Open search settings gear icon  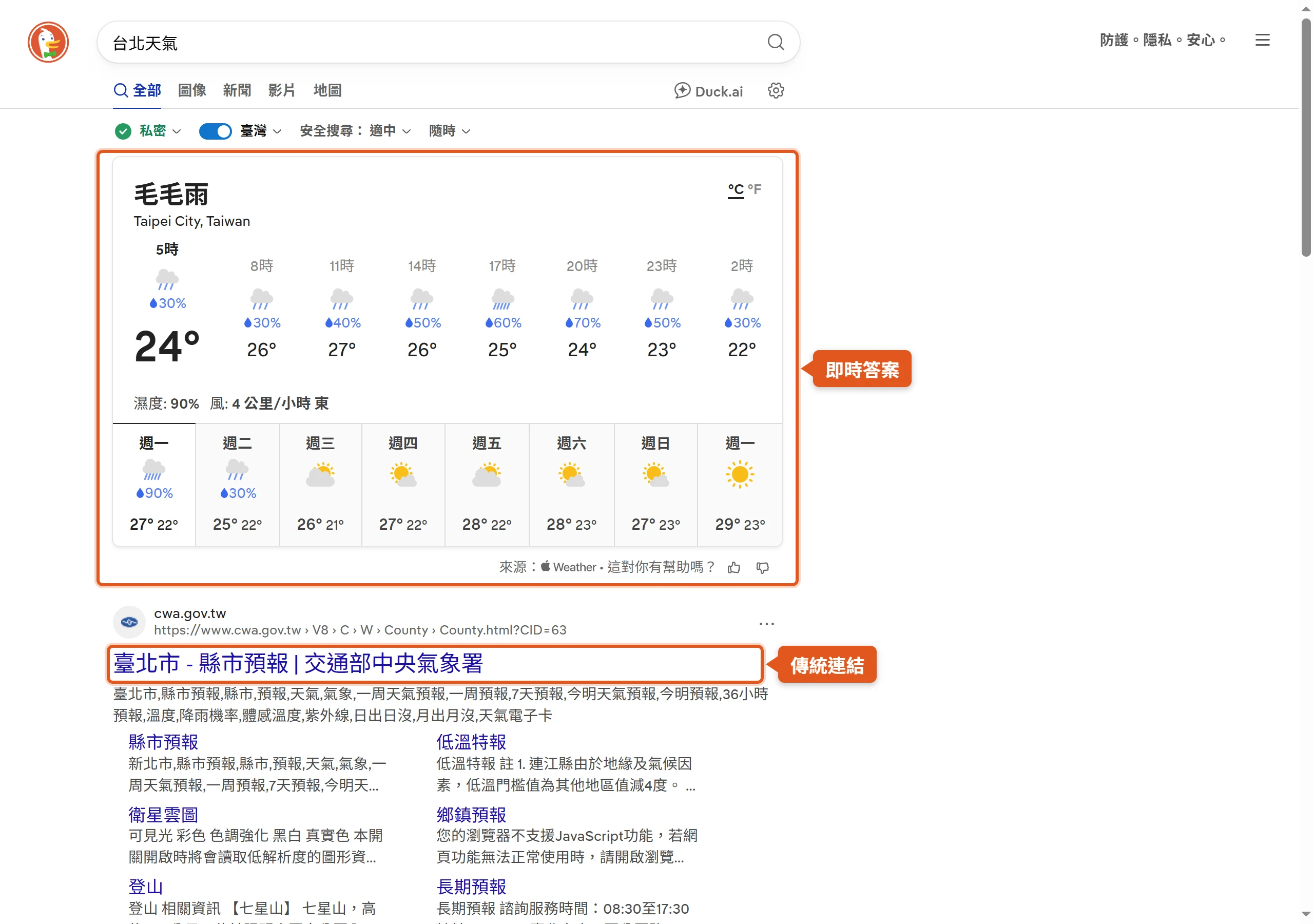pos(776,90)
